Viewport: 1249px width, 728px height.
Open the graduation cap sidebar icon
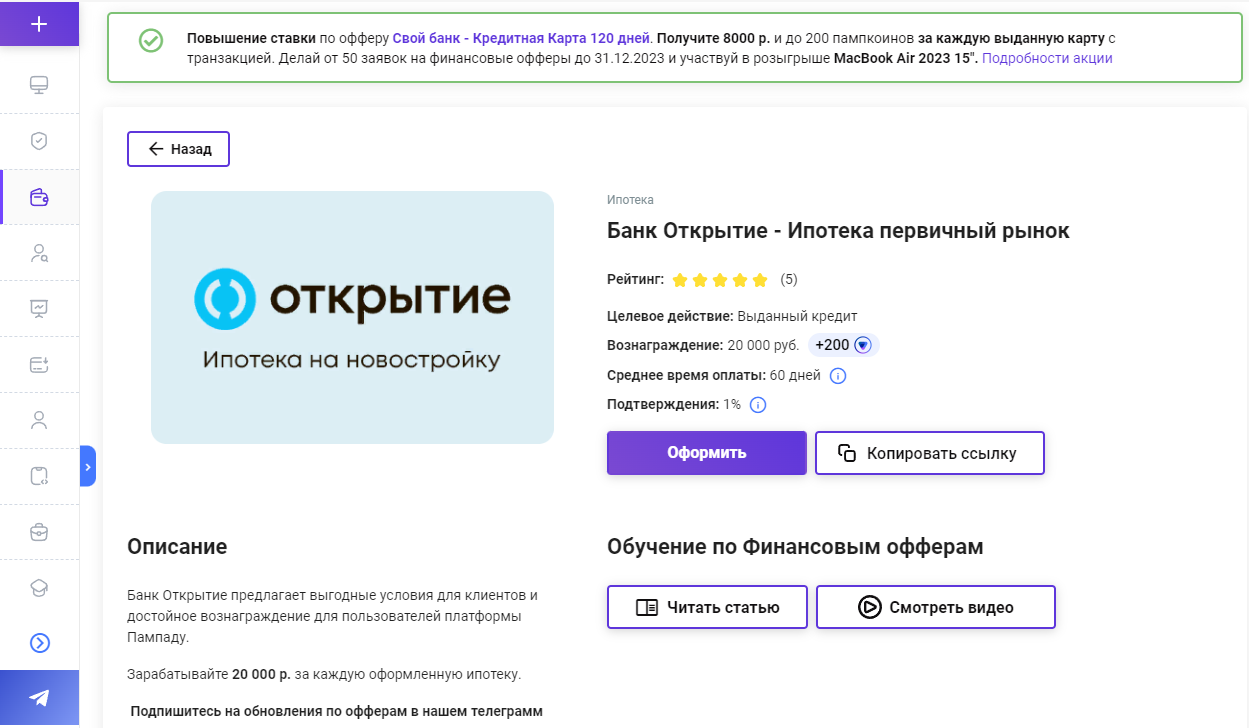(x=39, y=587)
